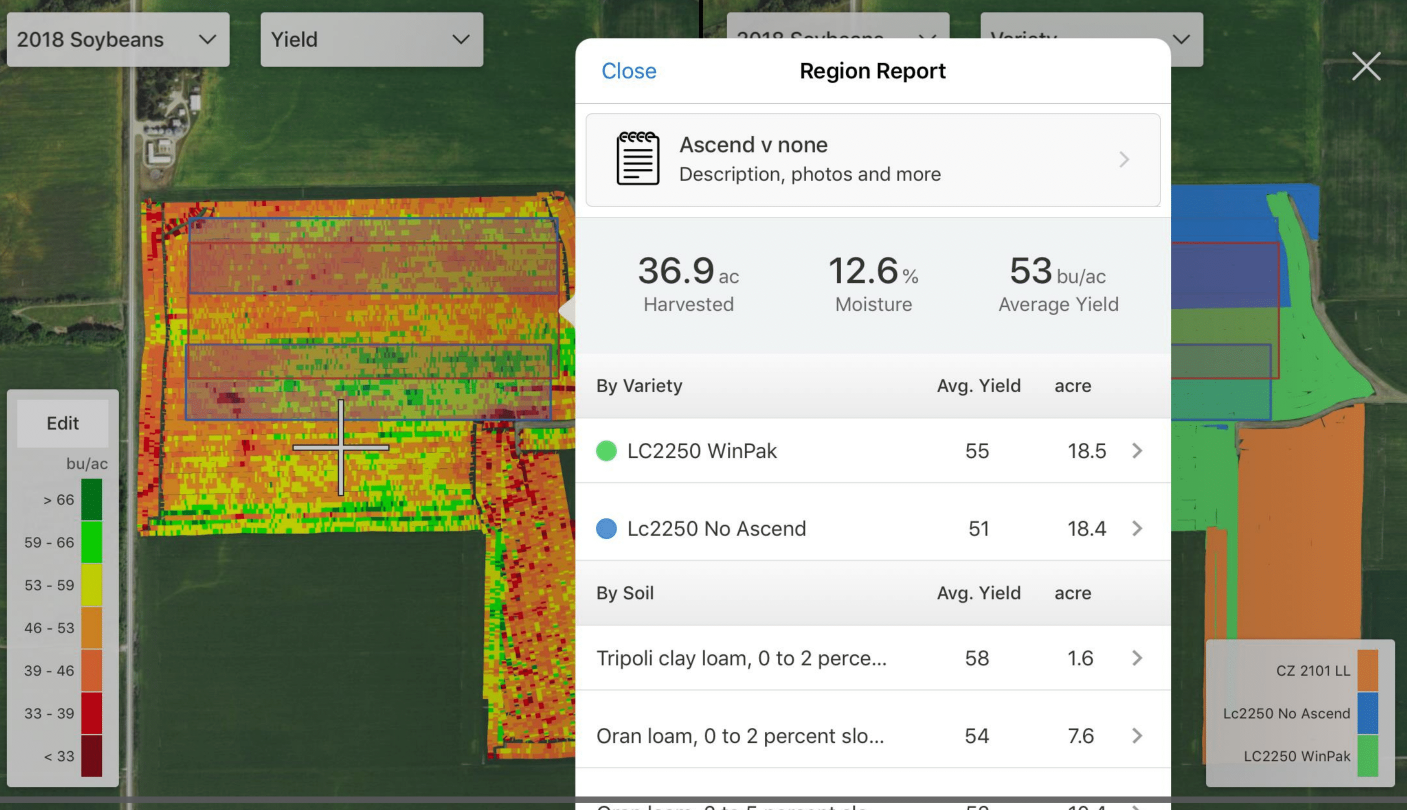Open the 2018 Soybeans dropdown on the left map
Screen dimensions: 1407x810
click(118, 40)
